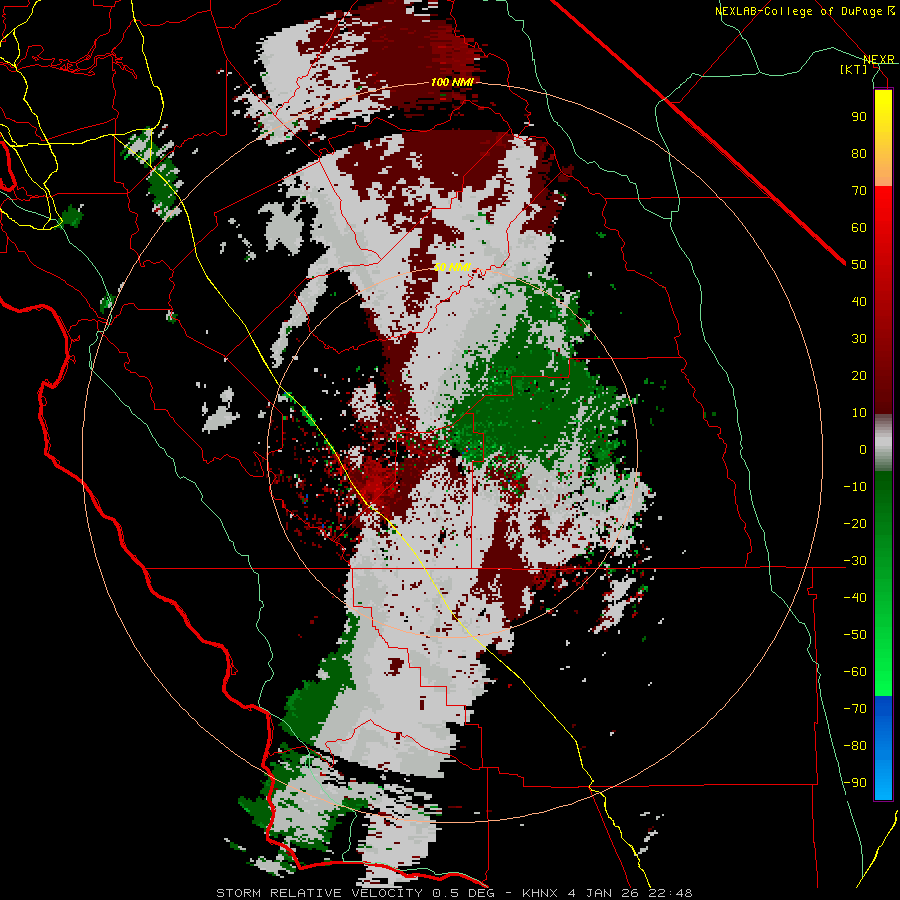900x900 pixels.
Task: Click the 'KT' units label above the scale
Action: 854,69
